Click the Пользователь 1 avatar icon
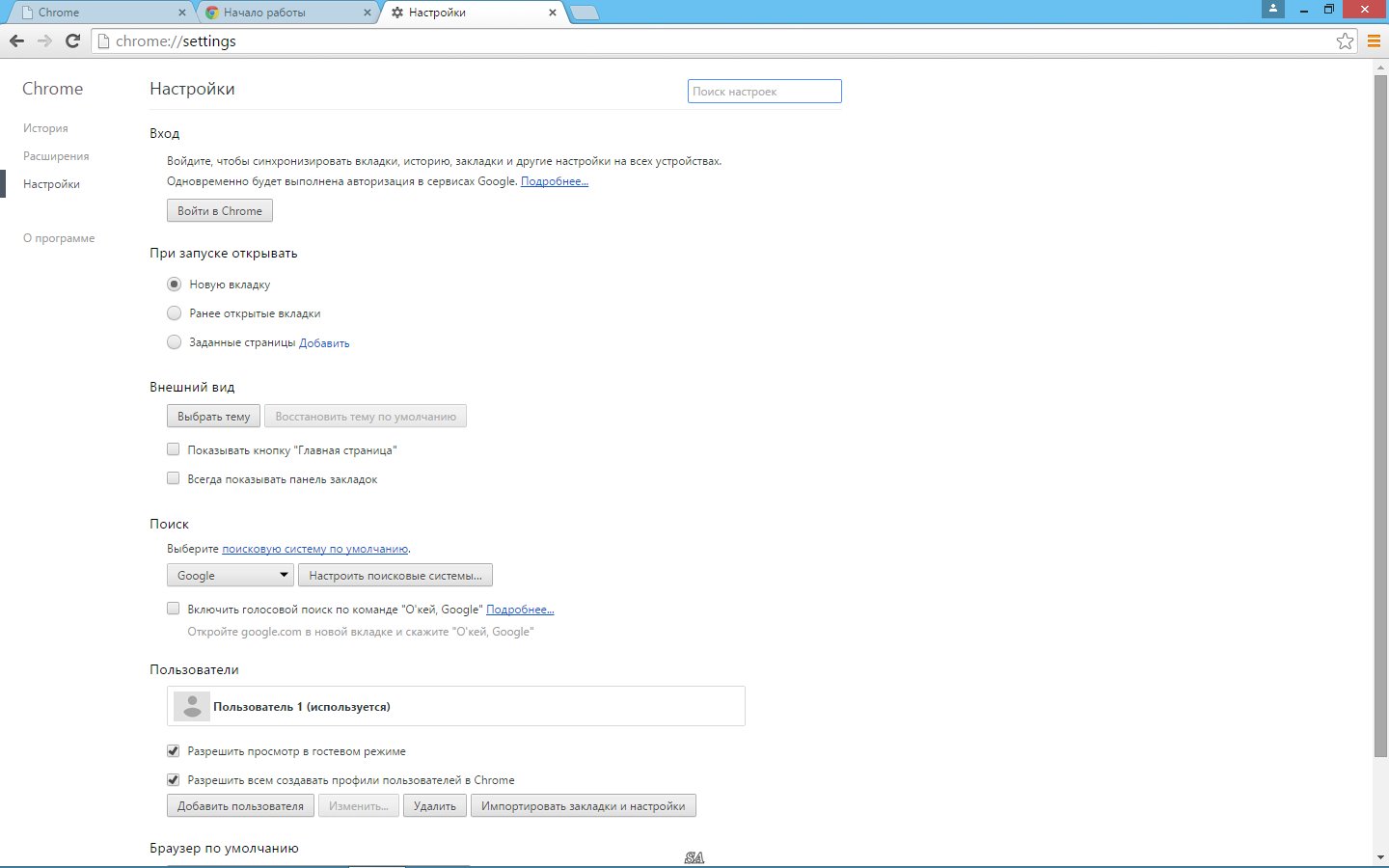This screenshot has width=1389, height=868. [192, 706]
